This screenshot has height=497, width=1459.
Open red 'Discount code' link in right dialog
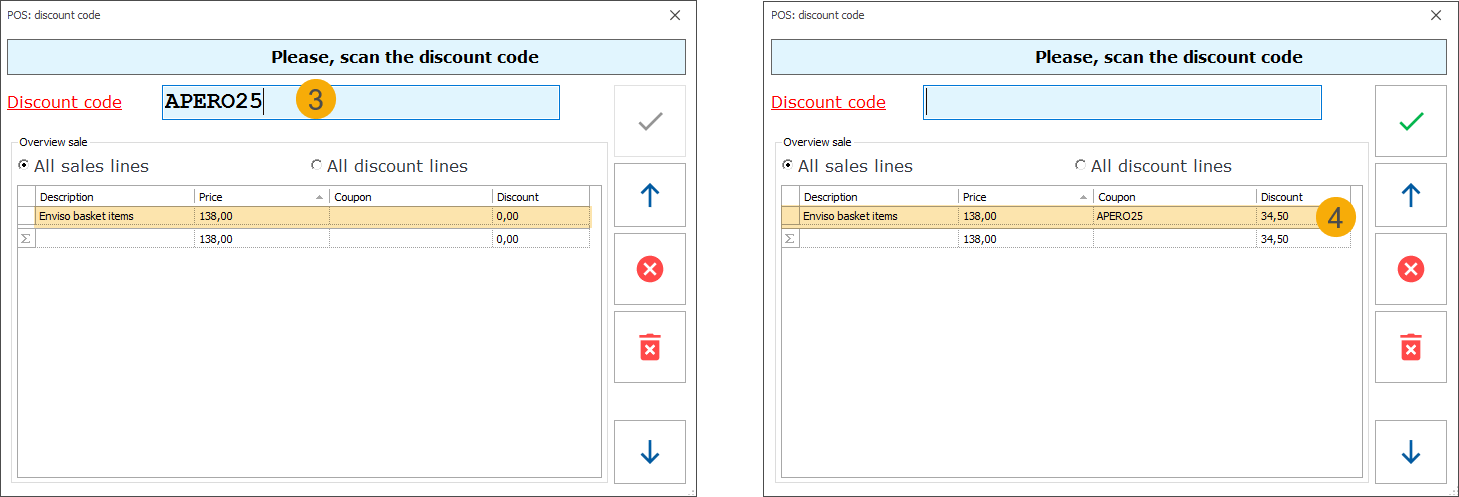click(828, 102)
